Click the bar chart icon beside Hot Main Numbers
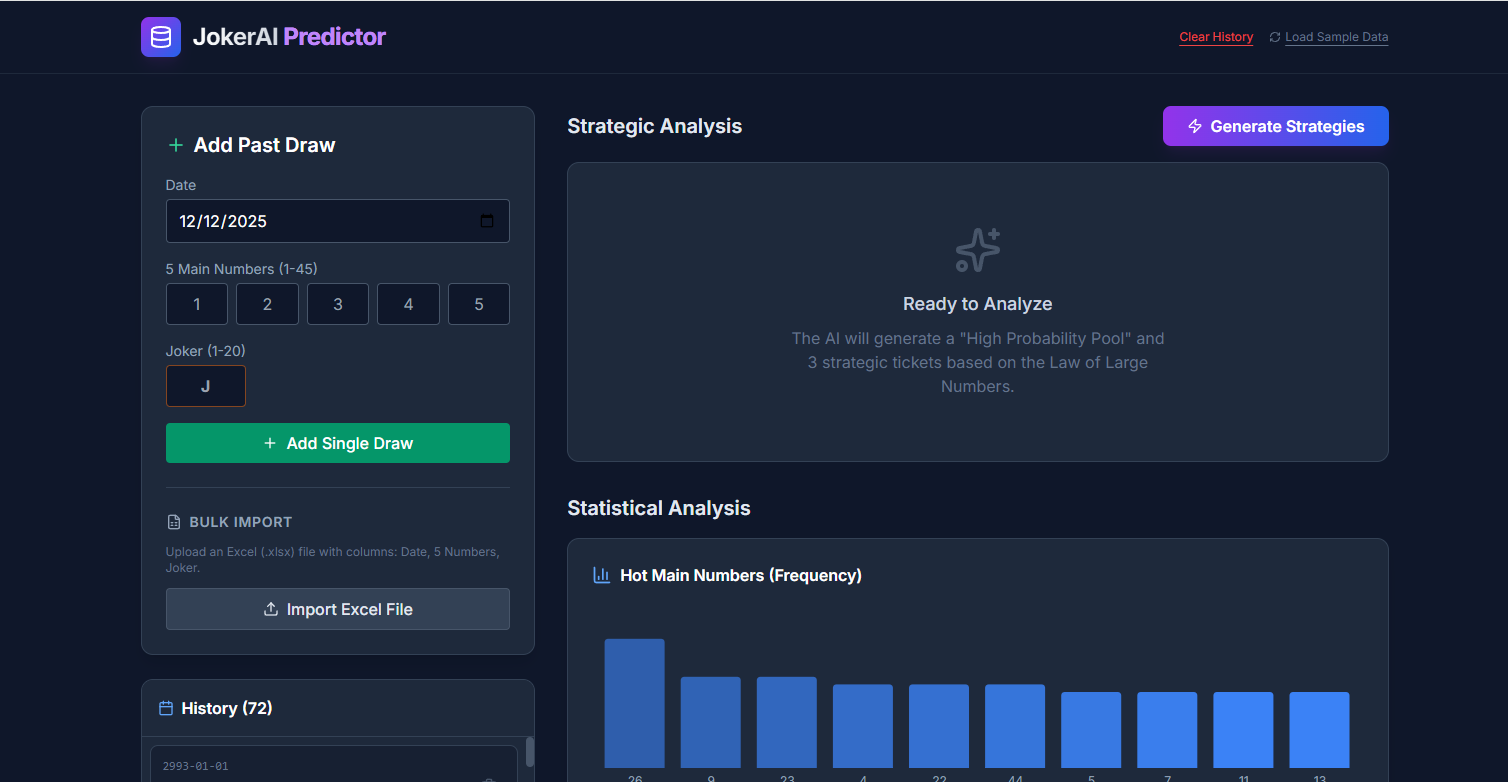Screen dimensions: 1508x782 point(601,575)
